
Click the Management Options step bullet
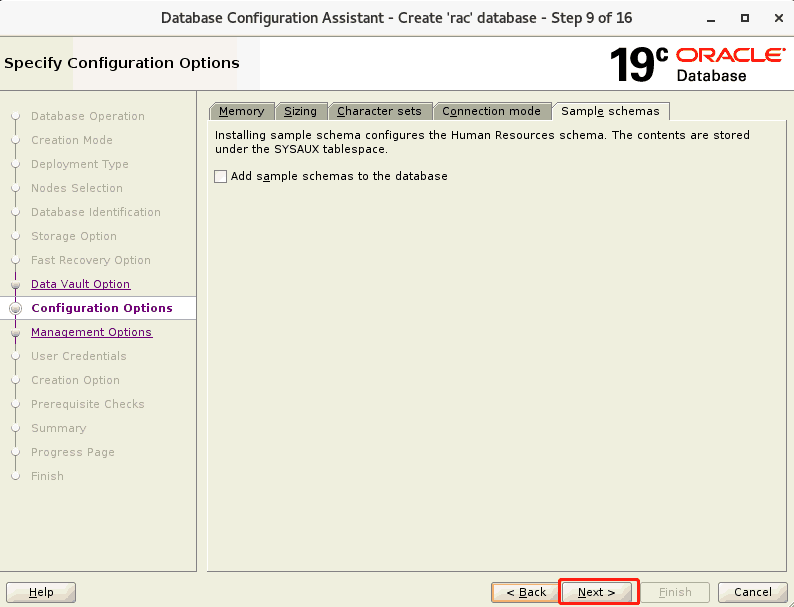click(x=16, y=333)
